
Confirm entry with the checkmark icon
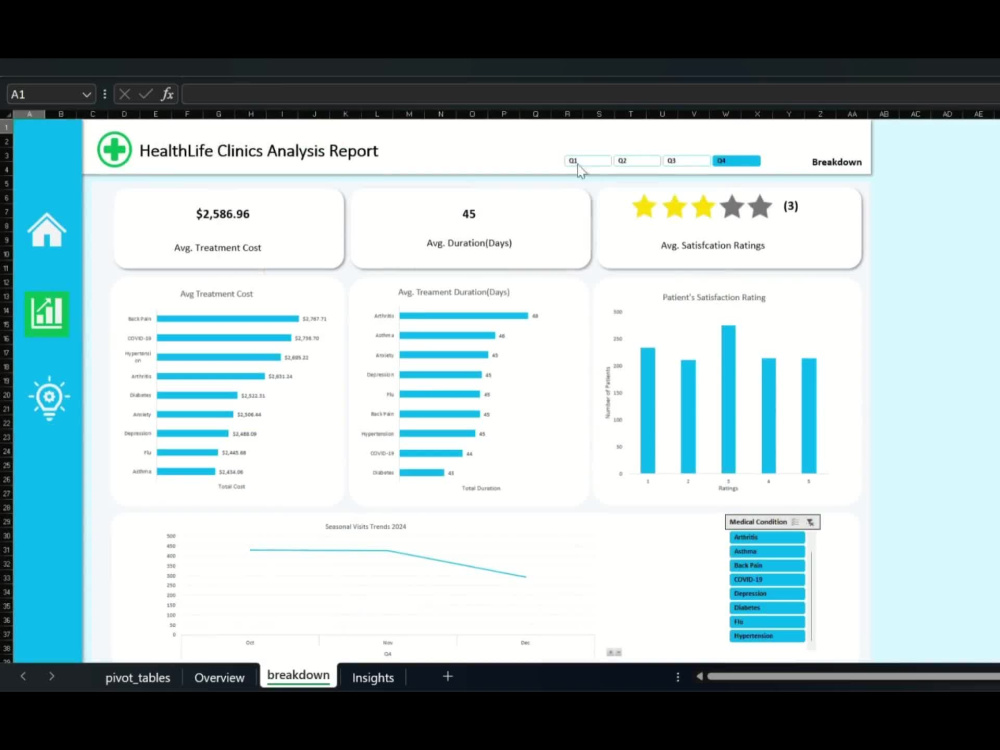coord(145,94)
